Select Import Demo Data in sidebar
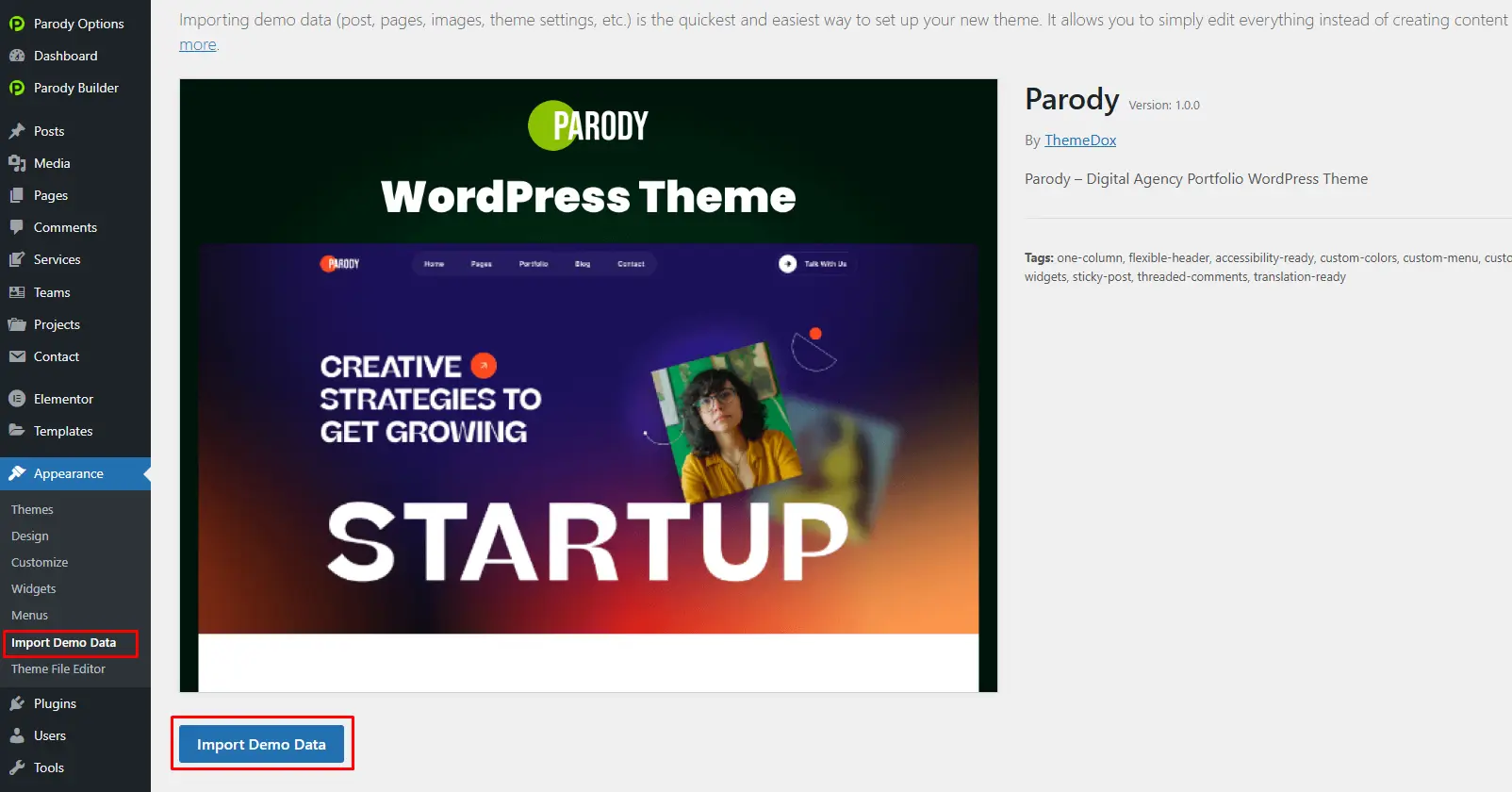Image resolution: width=1512 pixels, height=792 pixels. (x=64, y=643)
